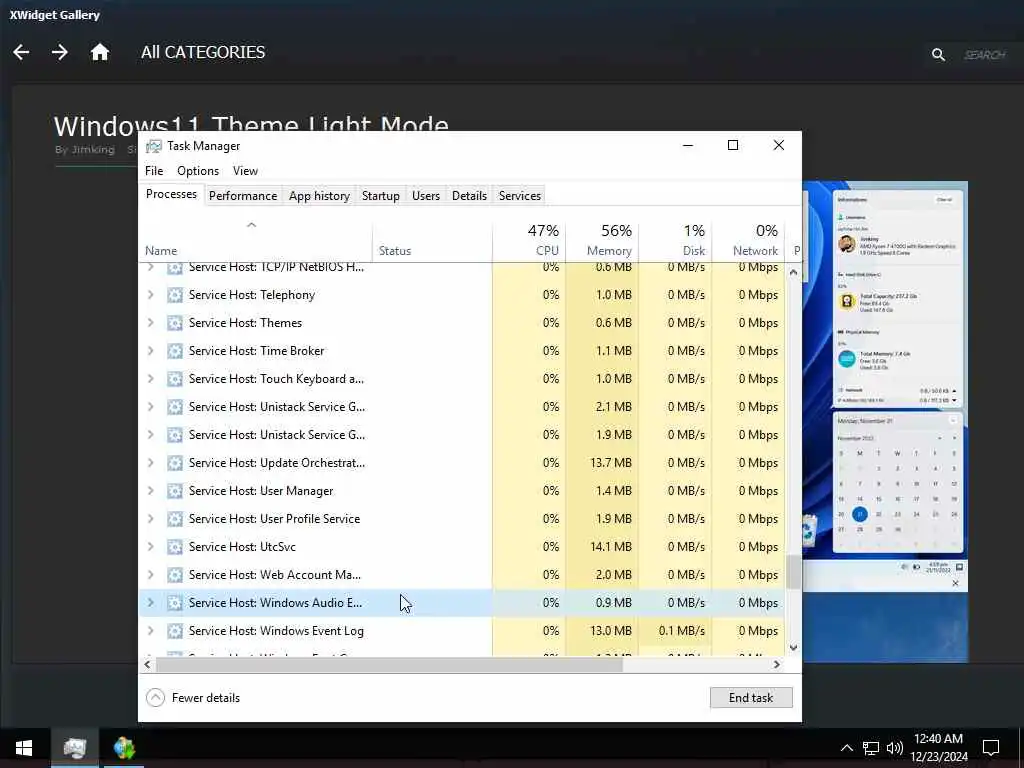Open the notification action center
Image resolution: width=1024 pixels, height=768 pixels.
tap(991, 748)
